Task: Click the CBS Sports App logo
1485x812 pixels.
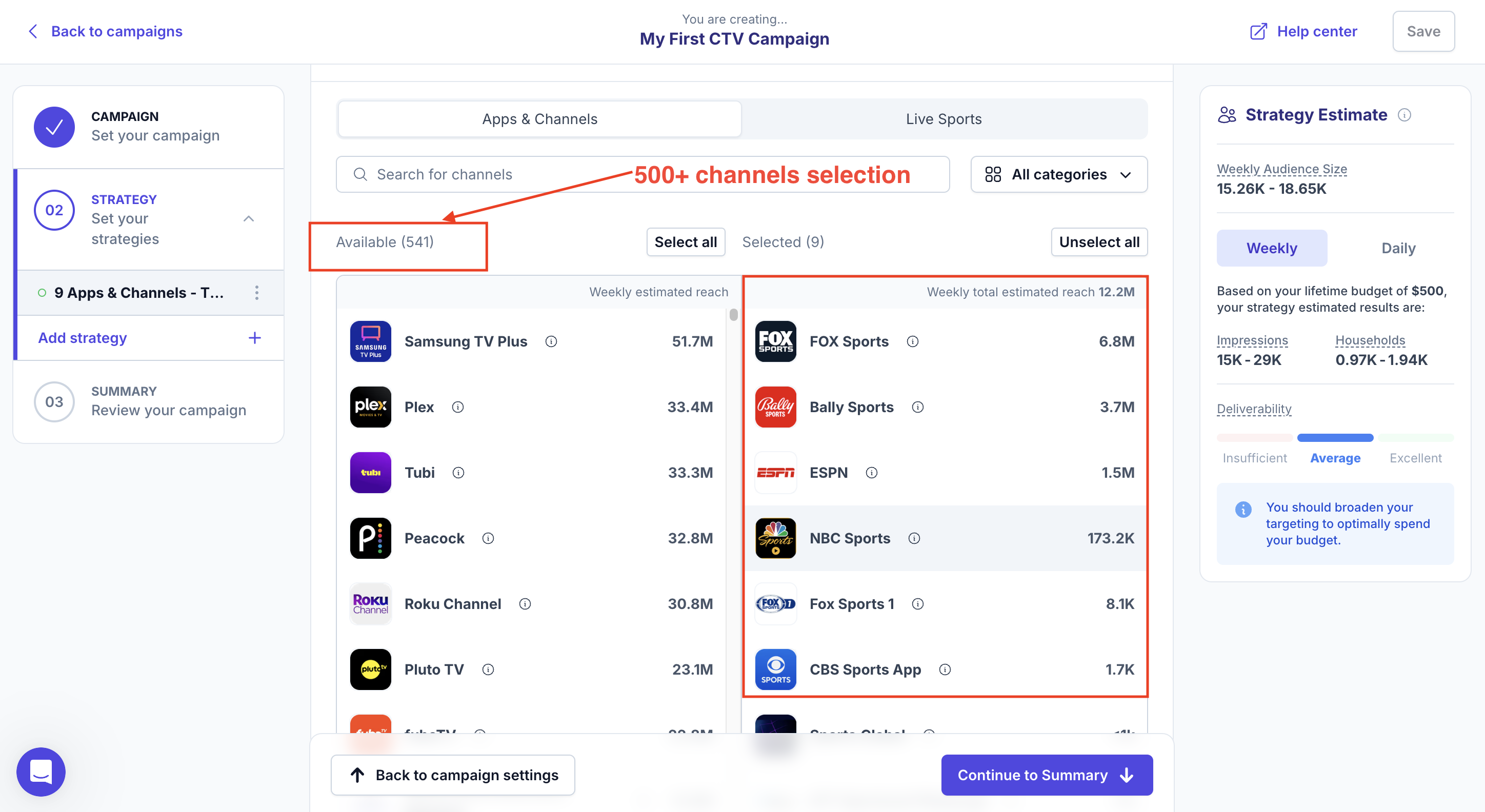Action: [x=775, y=669]
